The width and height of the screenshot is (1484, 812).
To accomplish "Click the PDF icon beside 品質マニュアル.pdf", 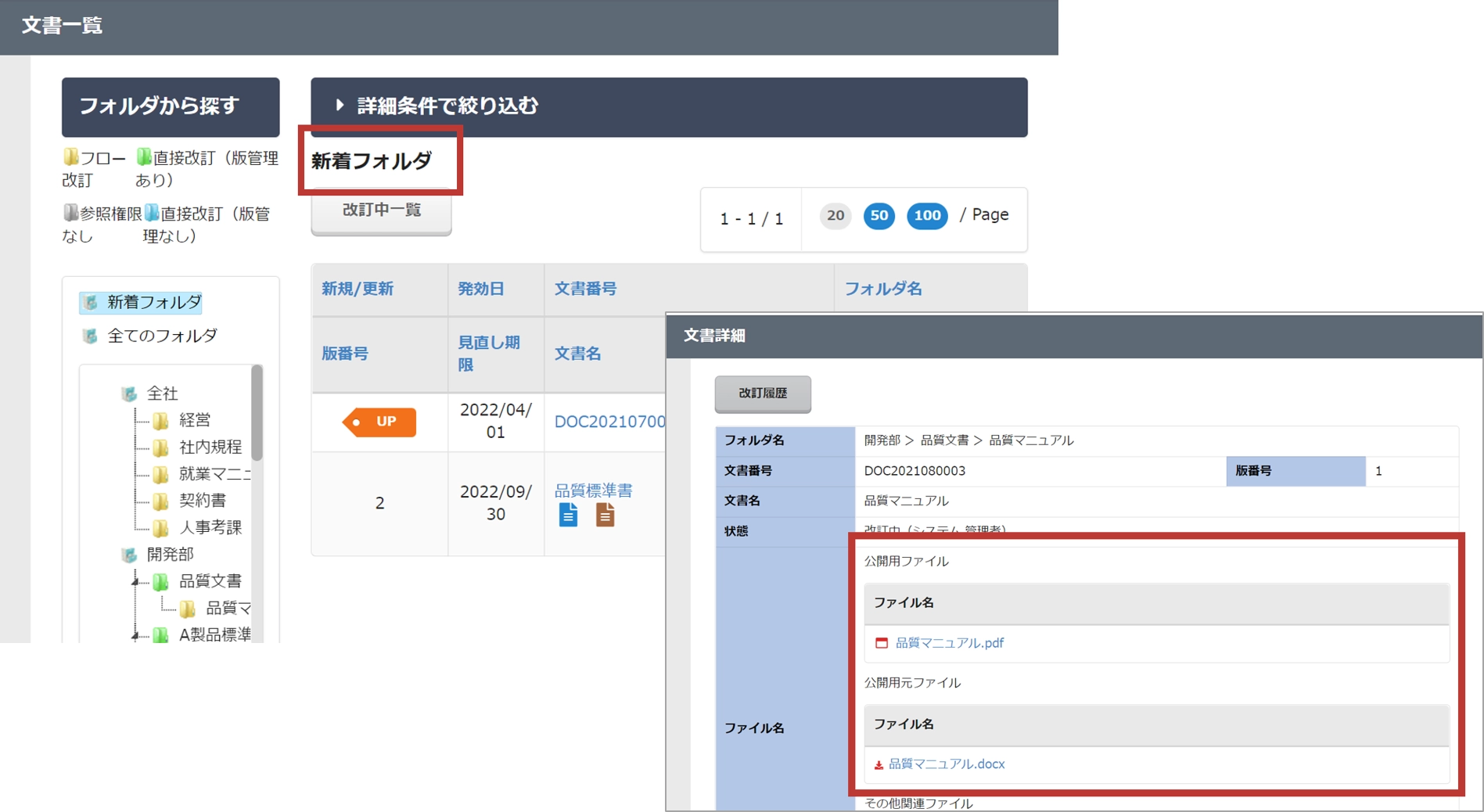I will click(882, 643).
